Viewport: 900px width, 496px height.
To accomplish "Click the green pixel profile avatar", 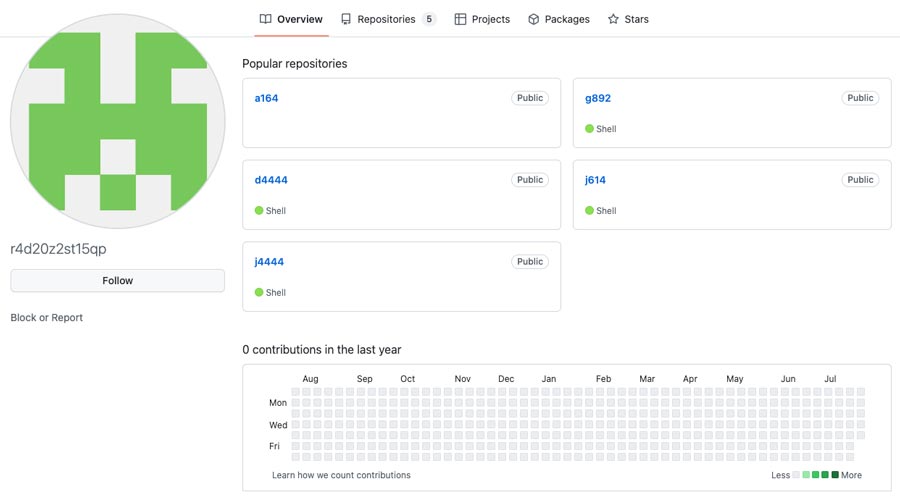I will click(x=118, y=121).
